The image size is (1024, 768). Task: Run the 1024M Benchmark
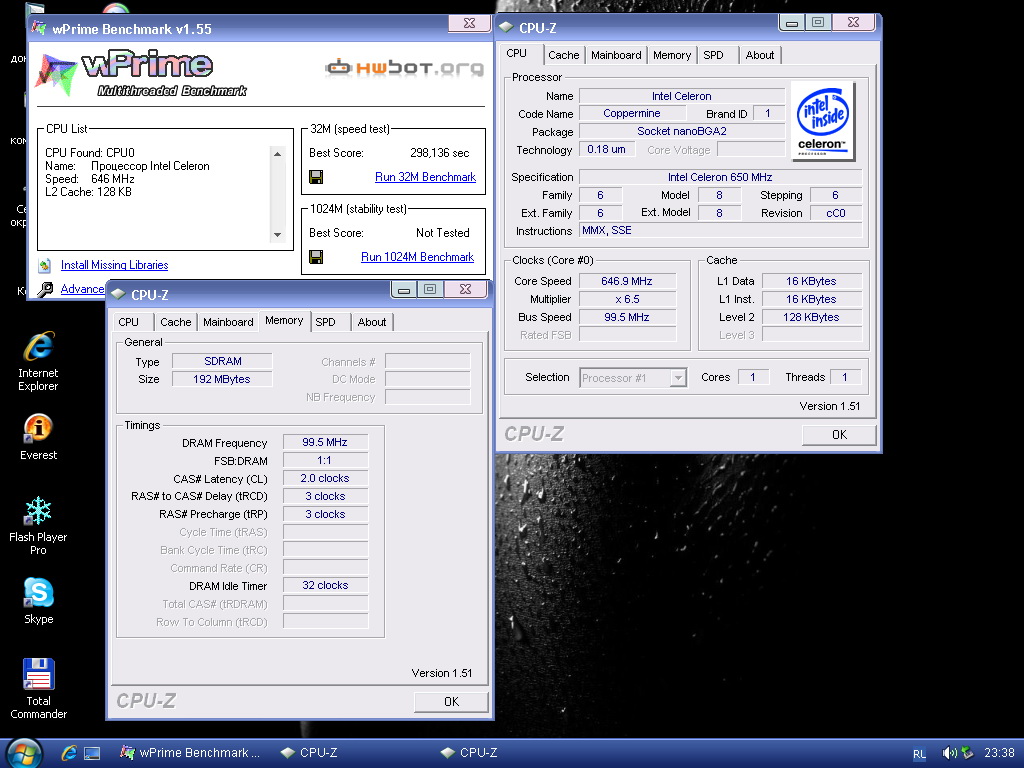[417, 257]
